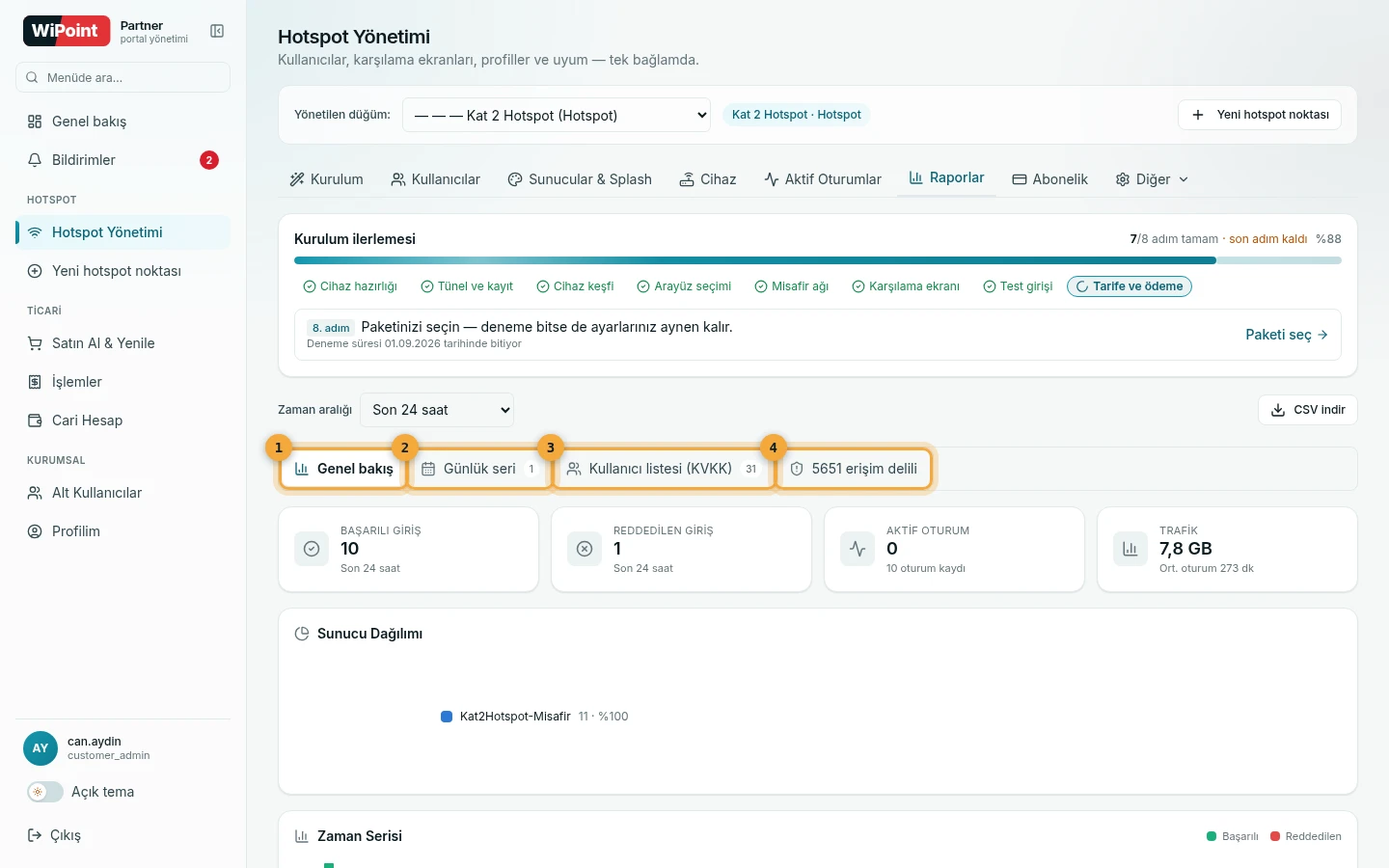This screenshot has height=868, width=1389.
Task: Click the Kurulum ilerlemesi progress bar
Action: tap(818, 260)
